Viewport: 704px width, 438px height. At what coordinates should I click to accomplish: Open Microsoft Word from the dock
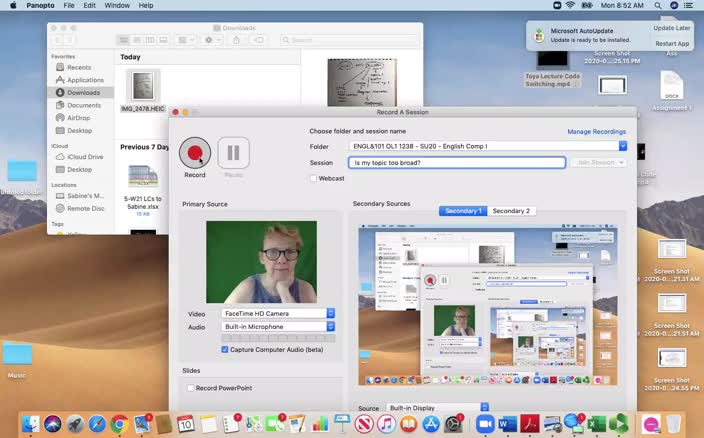tap(508, 424)
